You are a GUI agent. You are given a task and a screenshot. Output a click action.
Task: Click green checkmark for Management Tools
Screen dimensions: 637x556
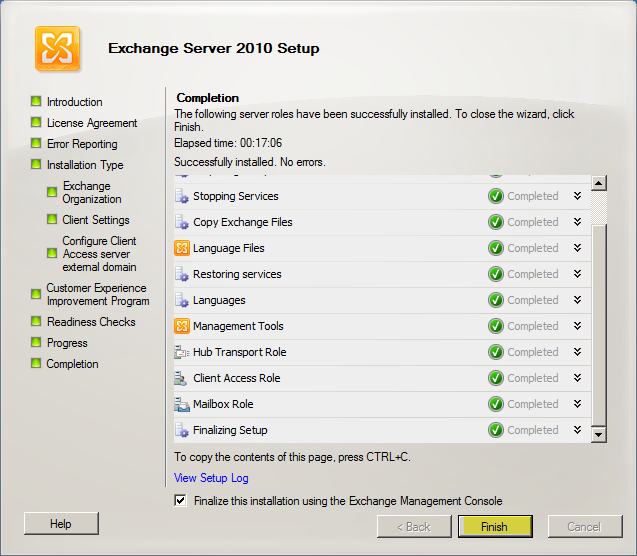496,326
